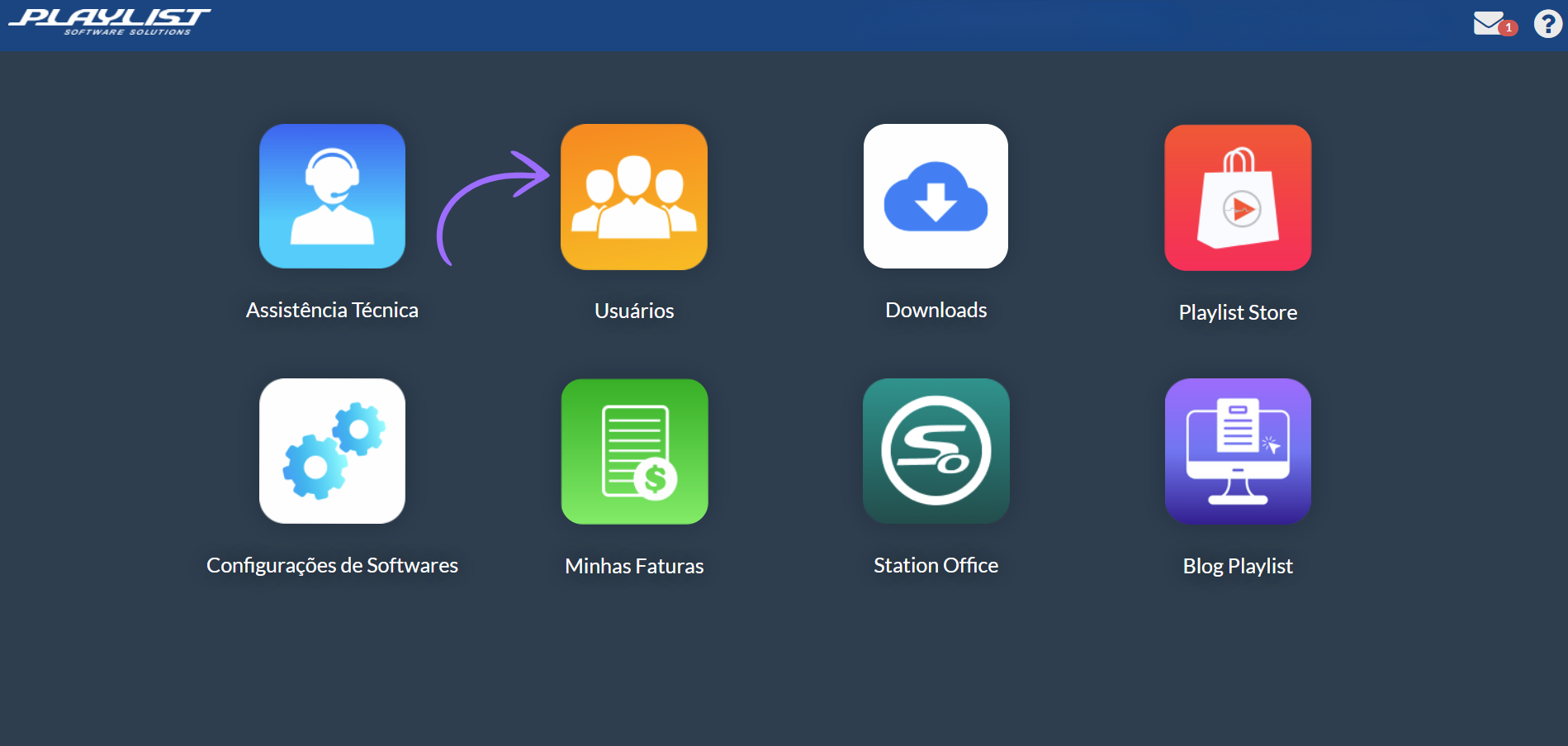Click the Configurações de Softwares label
1568x746 pixels.
point(332,565)
